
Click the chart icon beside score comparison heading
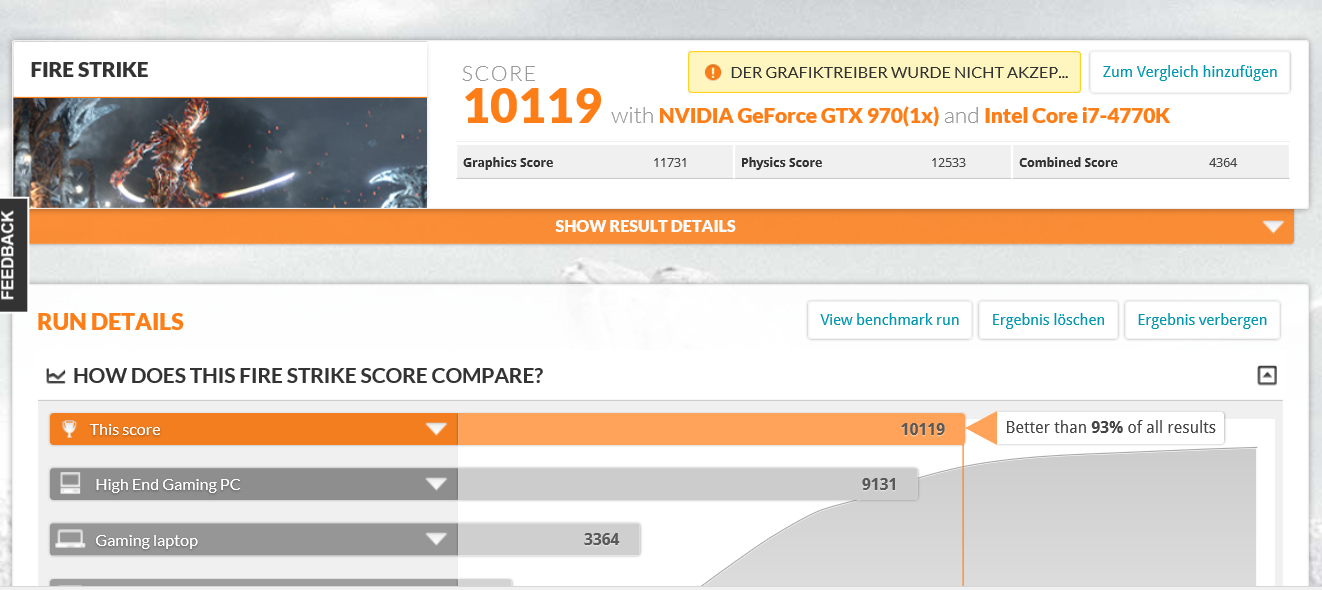click(x=56, y=376)
